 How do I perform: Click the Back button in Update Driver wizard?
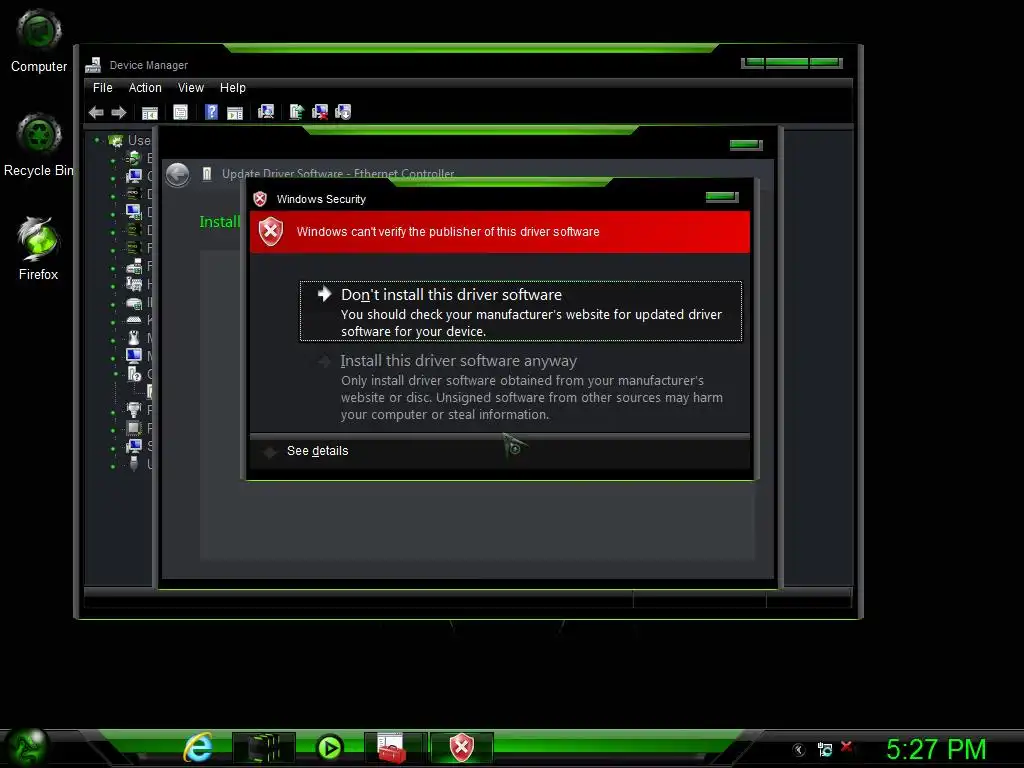click(x=178, y=174)
